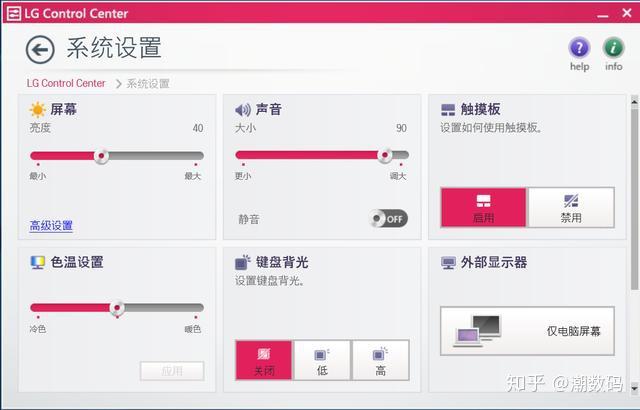Click the volume value 90
640x410 pixels.
402,128
